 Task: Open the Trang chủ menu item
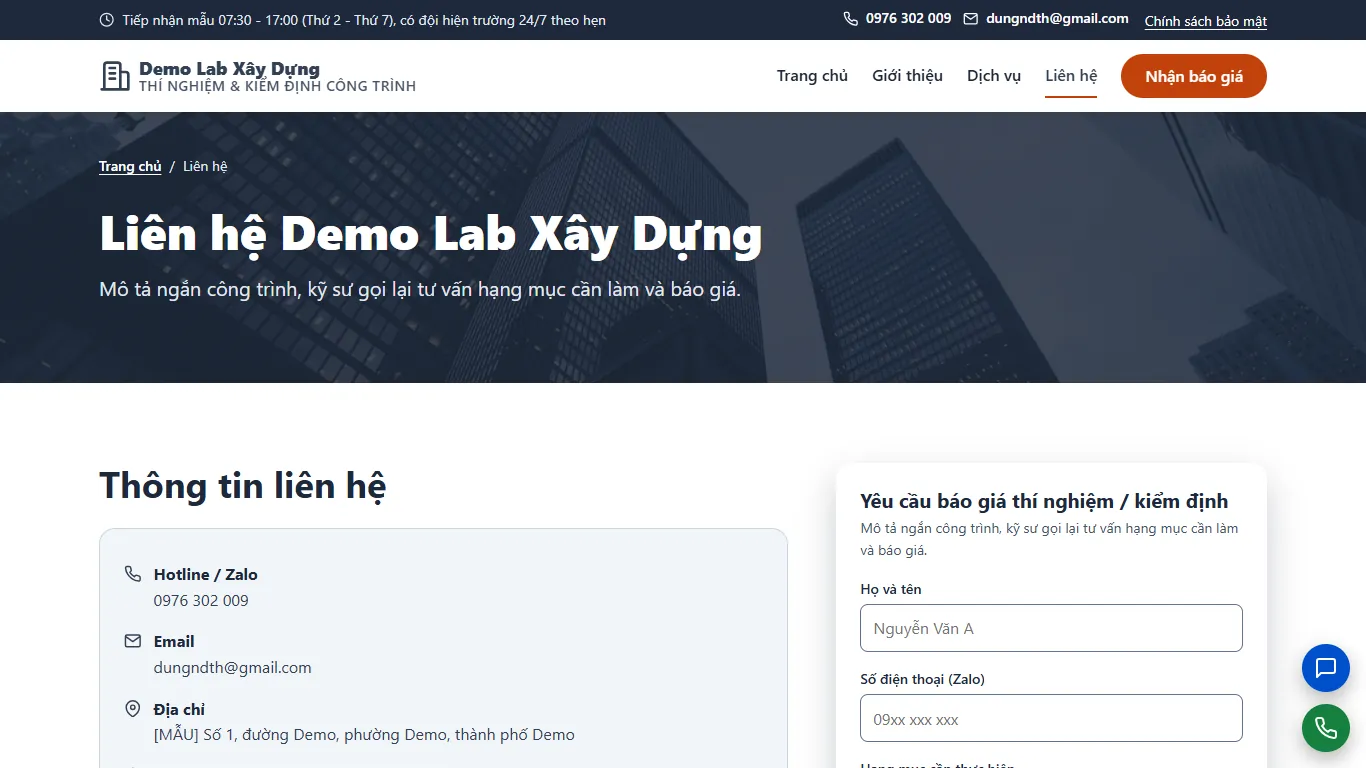812,76
